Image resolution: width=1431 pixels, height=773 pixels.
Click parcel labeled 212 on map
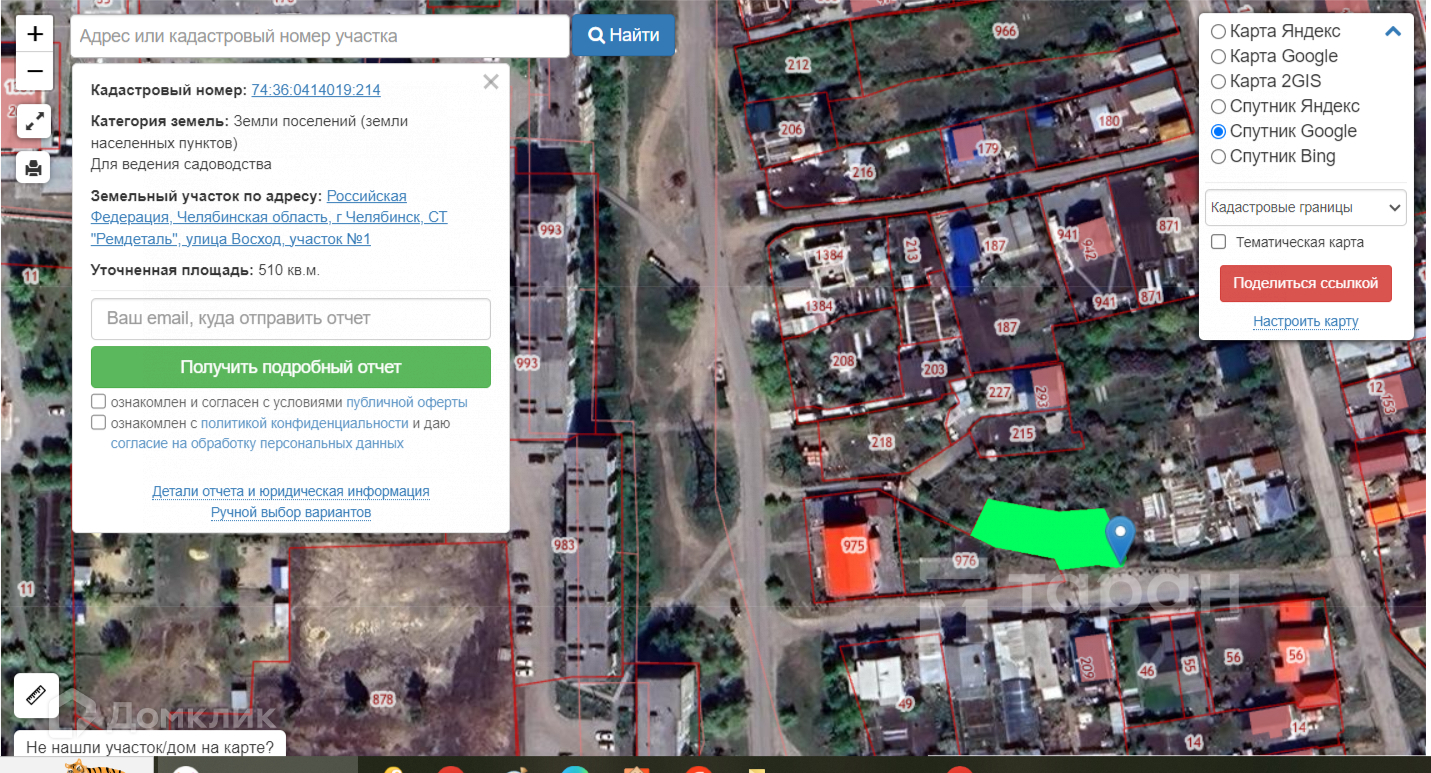tap(798, 65)
